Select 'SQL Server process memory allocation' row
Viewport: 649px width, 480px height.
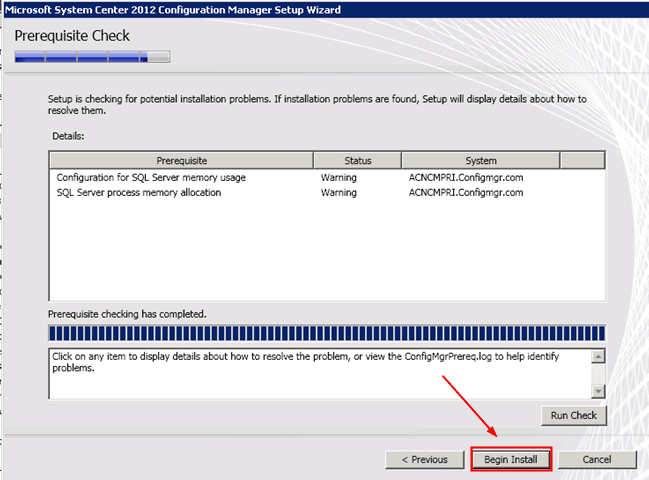click(327, 192)
